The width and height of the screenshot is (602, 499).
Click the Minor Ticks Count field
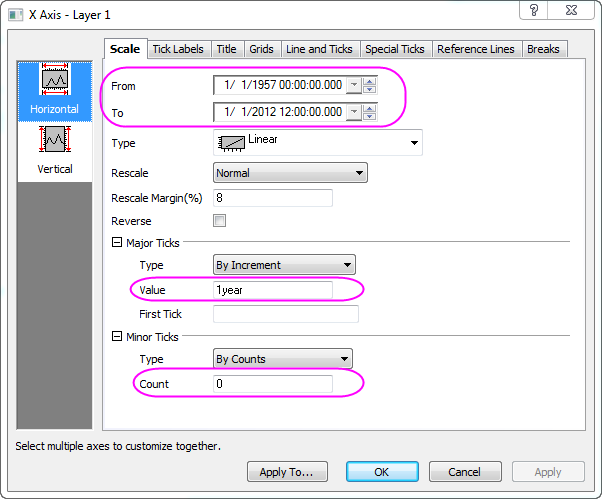[272, 384]
